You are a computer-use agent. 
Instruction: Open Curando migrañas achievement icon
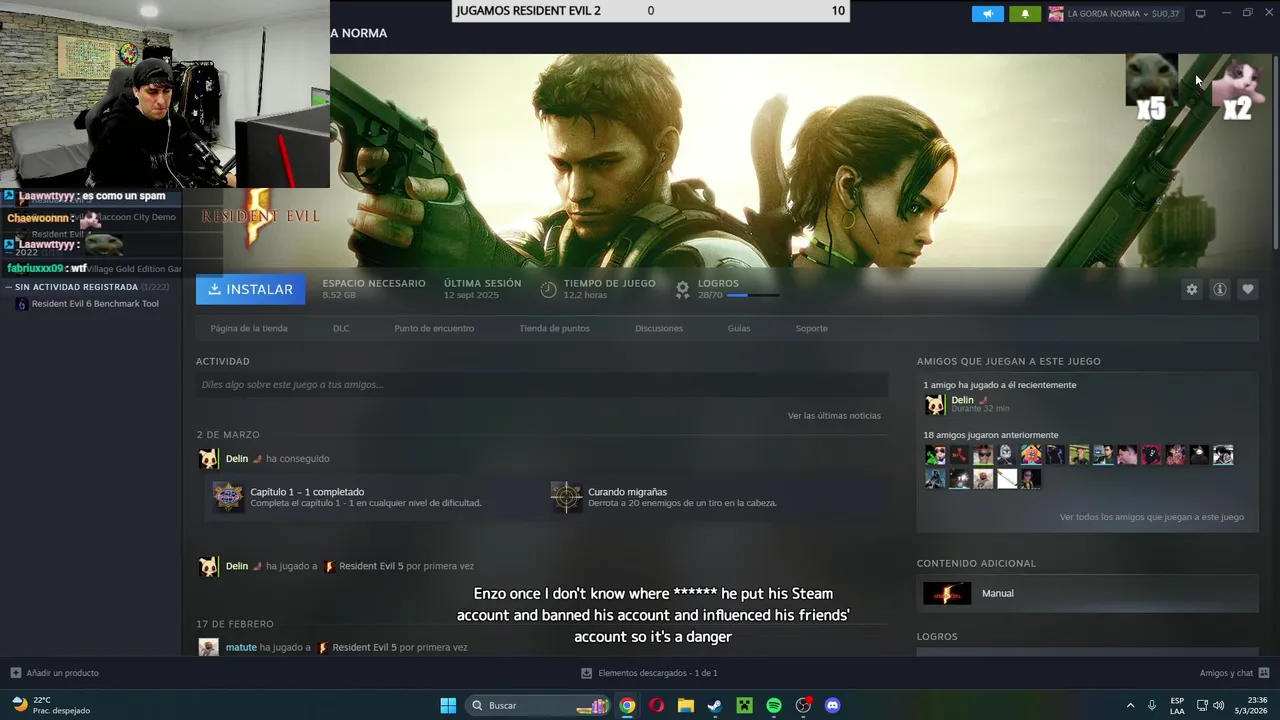(x=566, y=497)
